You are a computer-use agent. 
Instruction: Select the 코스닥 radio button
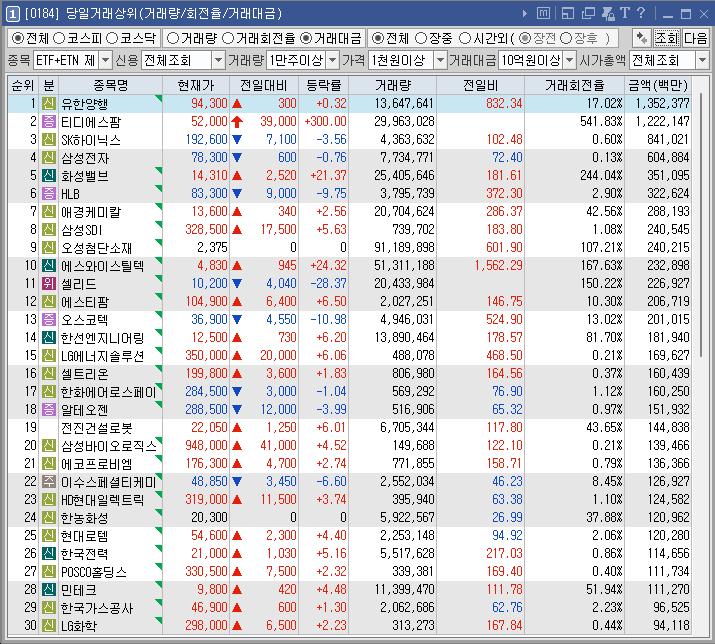point(112,38)
